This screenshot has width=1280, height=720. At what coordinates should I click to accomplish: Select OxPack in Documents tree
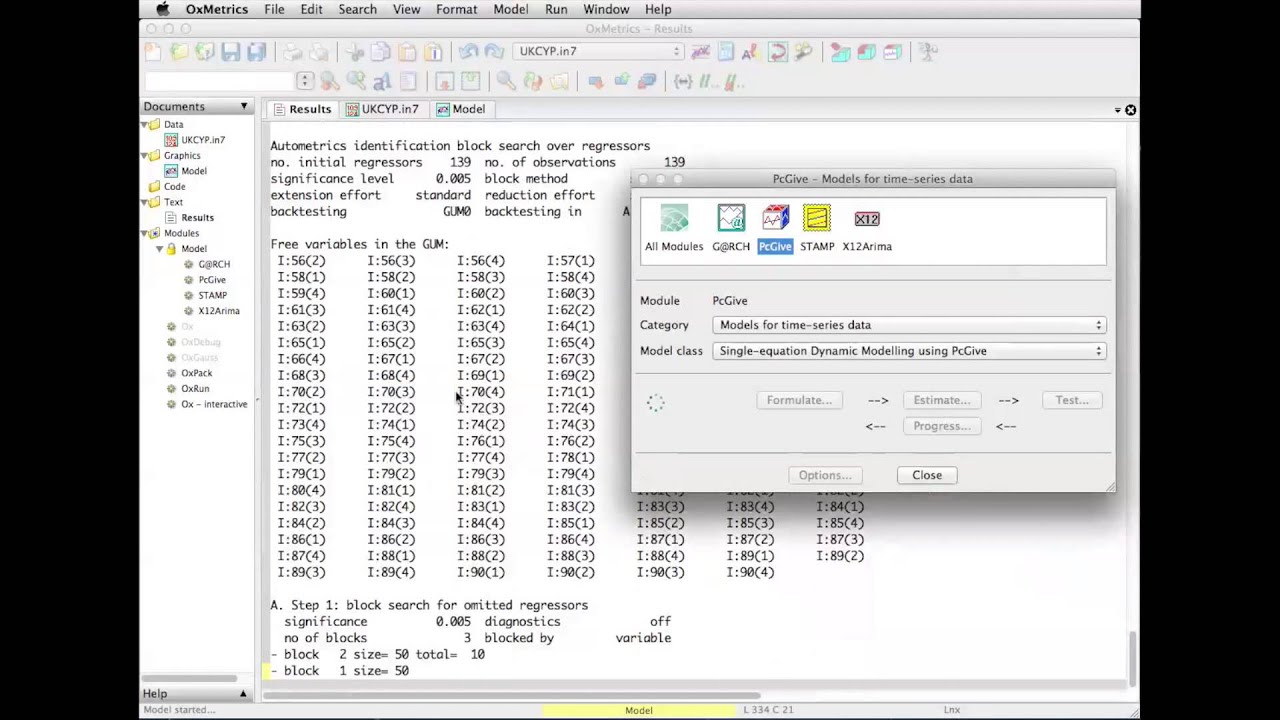(x=197, y=373)
